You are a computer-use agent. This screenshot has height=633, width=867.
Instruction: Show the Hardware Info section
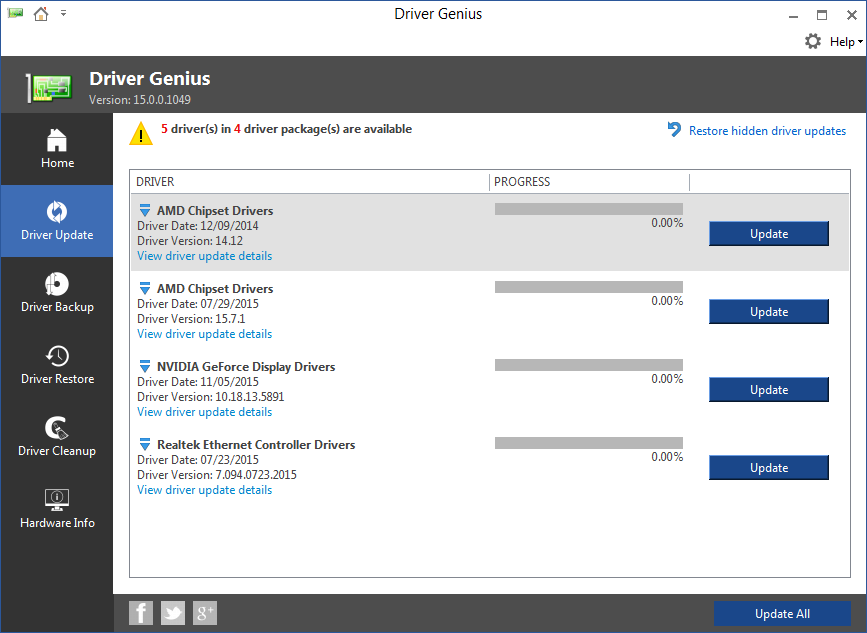pyautogui.click(x=57, y=509)
